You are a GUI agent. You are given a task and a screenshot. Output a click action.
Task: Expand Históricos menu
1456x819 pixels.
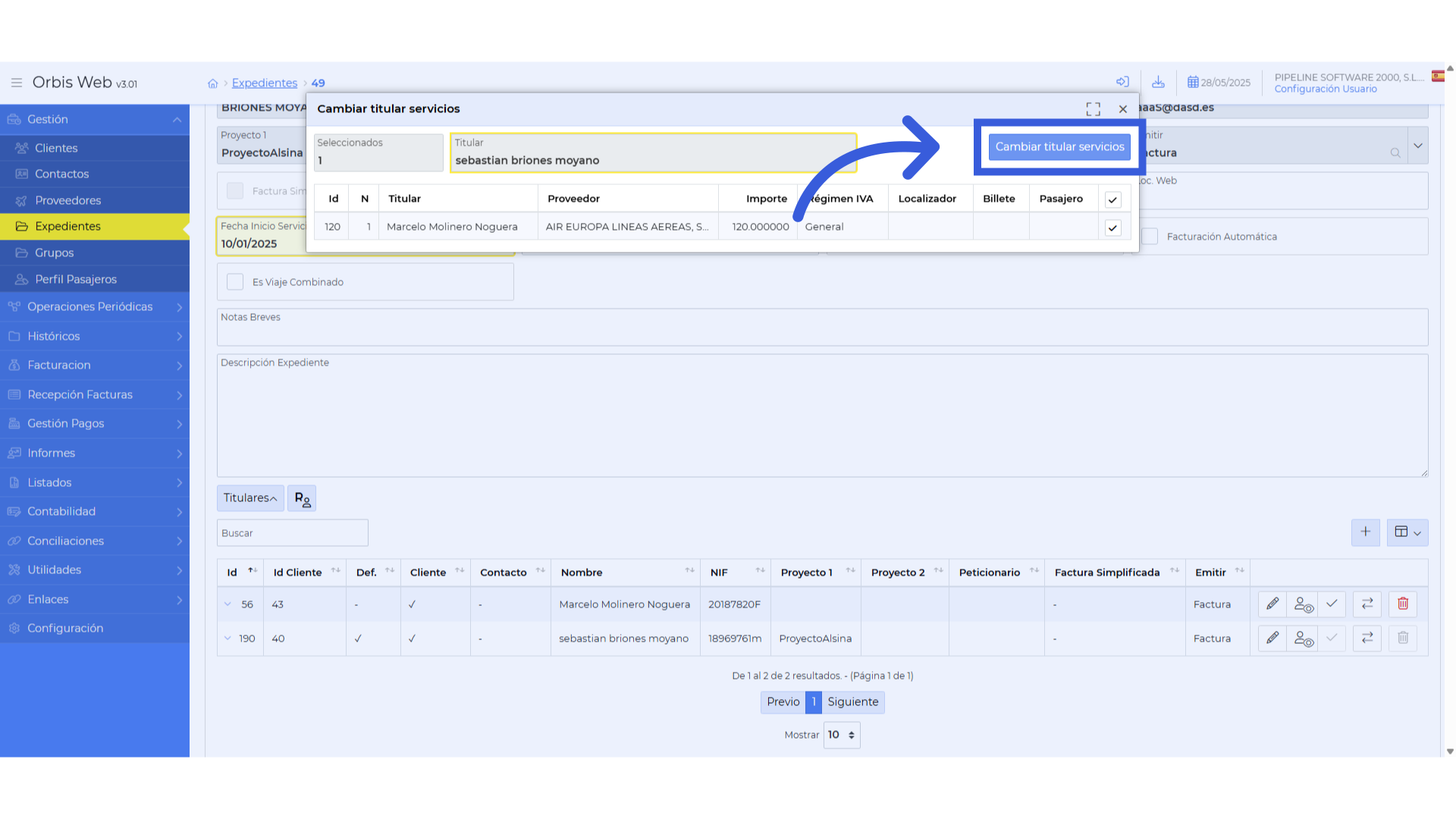[x=95, y=336]
